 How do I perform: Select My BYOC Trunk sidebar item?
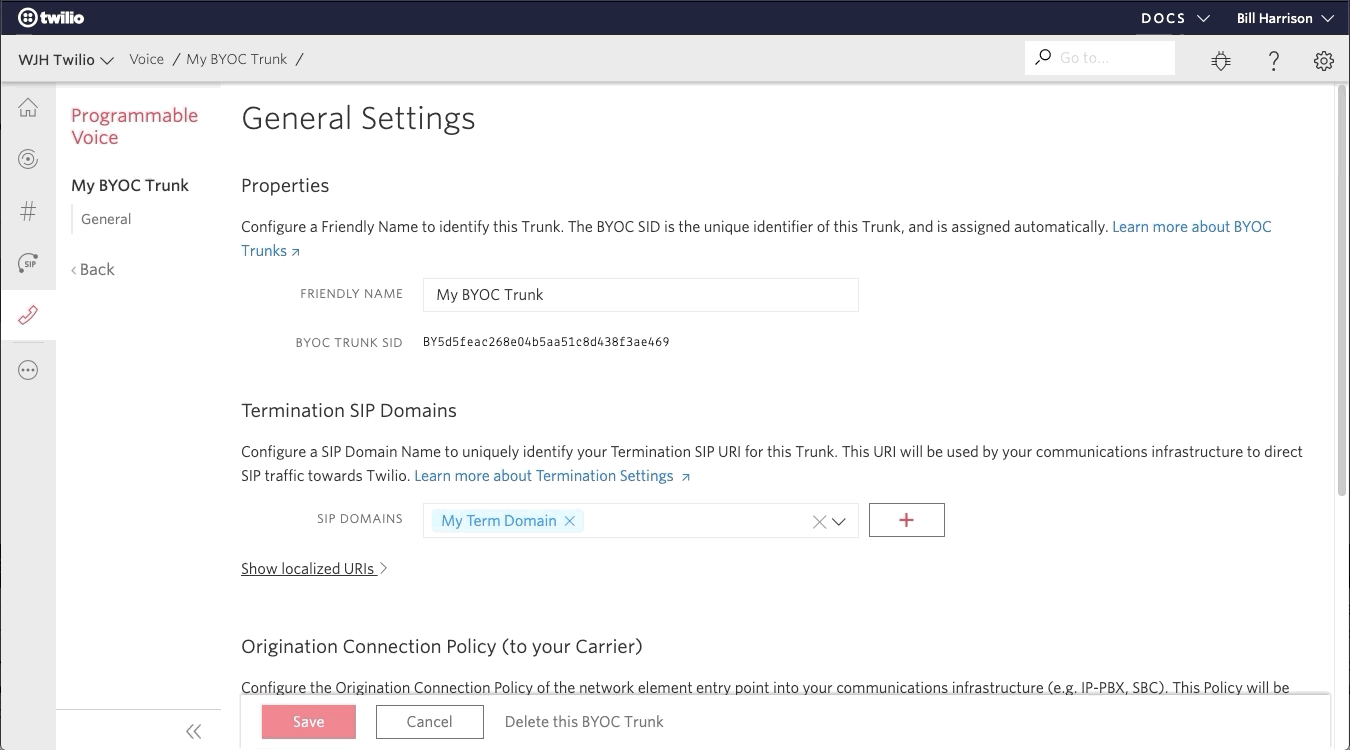pos(130,185)
